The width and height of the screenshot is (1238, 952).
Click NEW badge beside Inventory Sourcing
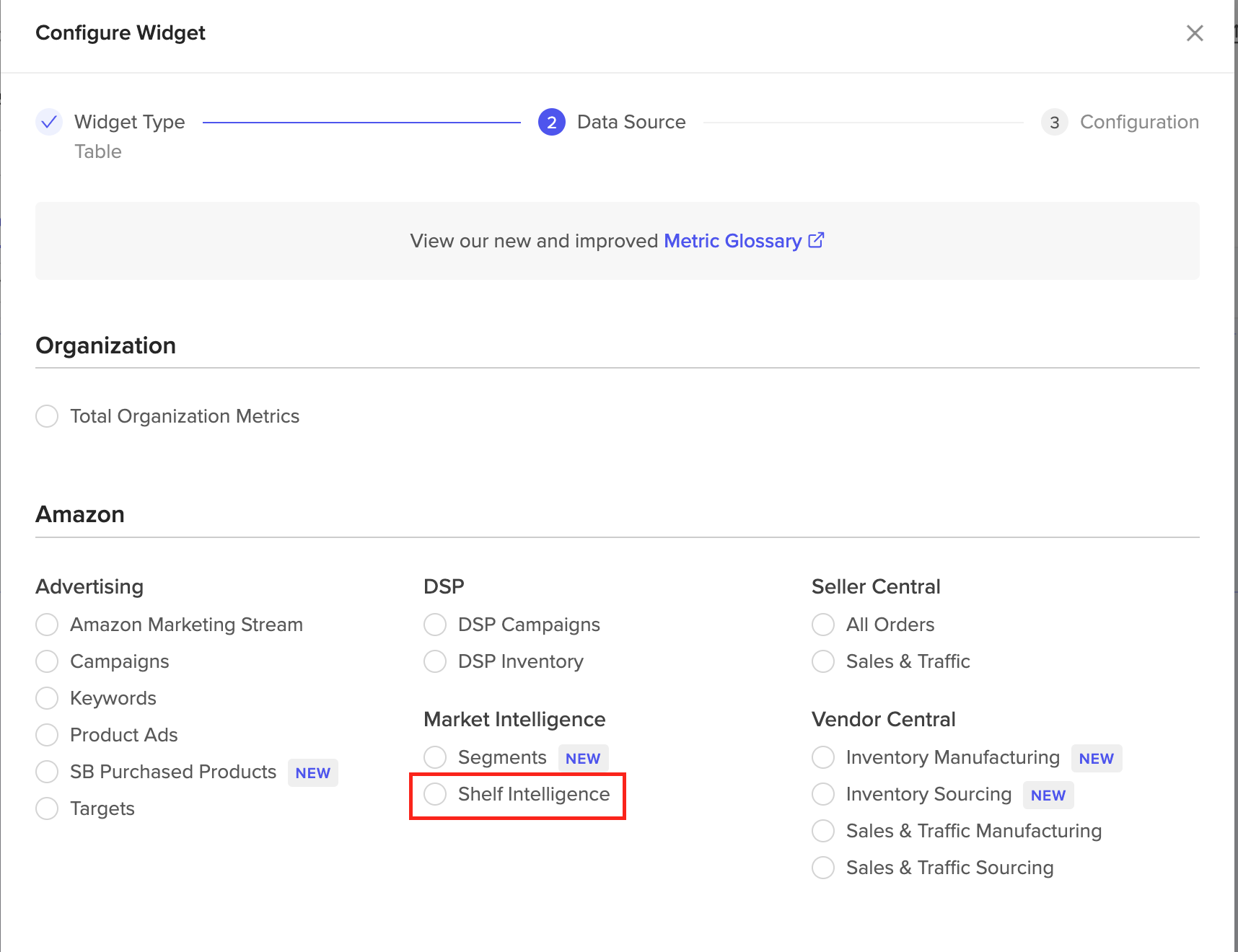[1048, 795]
